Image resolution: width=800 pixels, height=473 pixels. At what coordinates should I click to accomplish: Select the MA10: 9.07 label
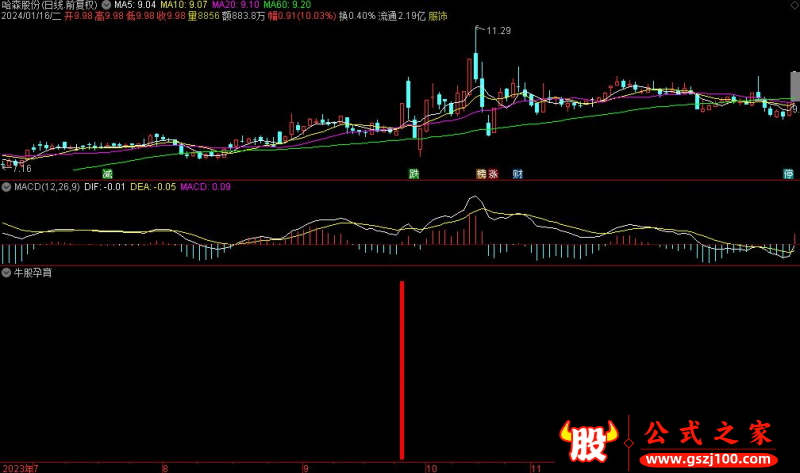click(x=184, y=5)
